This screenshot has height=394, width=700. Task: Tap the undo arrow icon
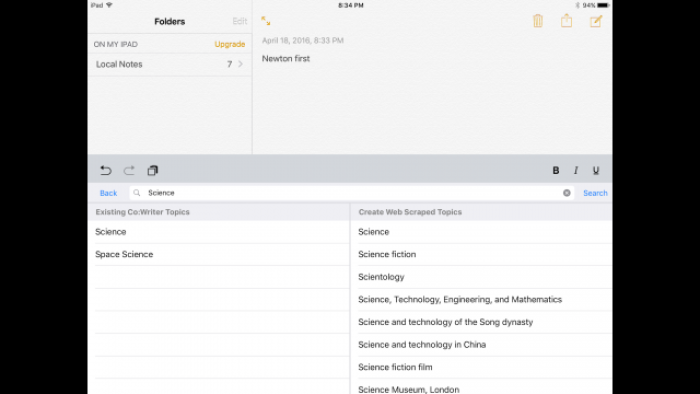point(106,170)
